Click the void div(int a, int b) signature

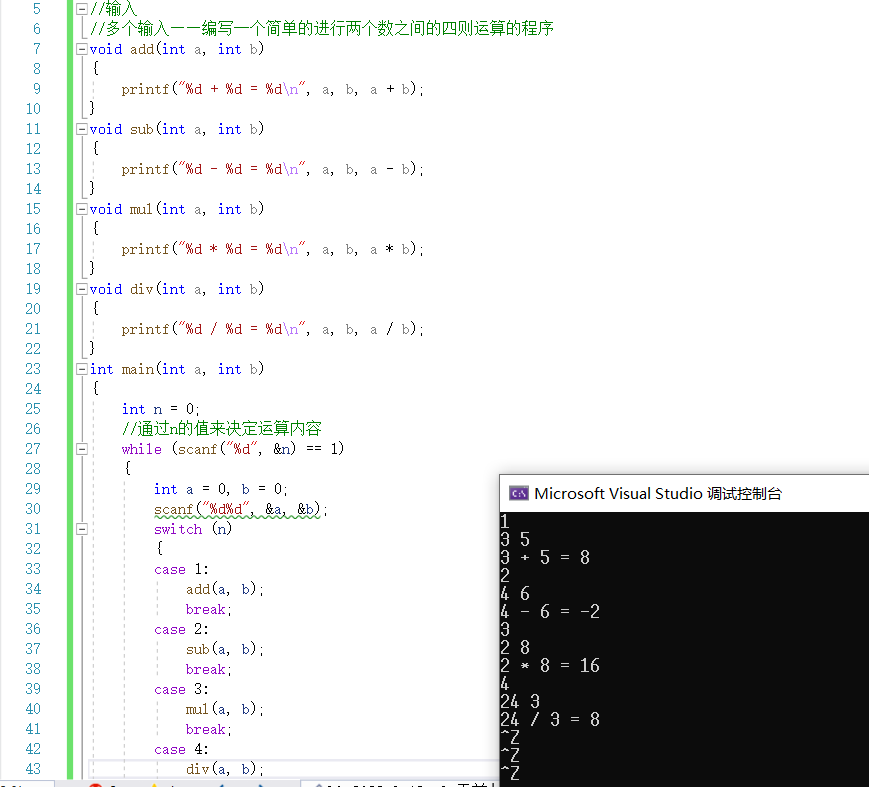(177, 289)
